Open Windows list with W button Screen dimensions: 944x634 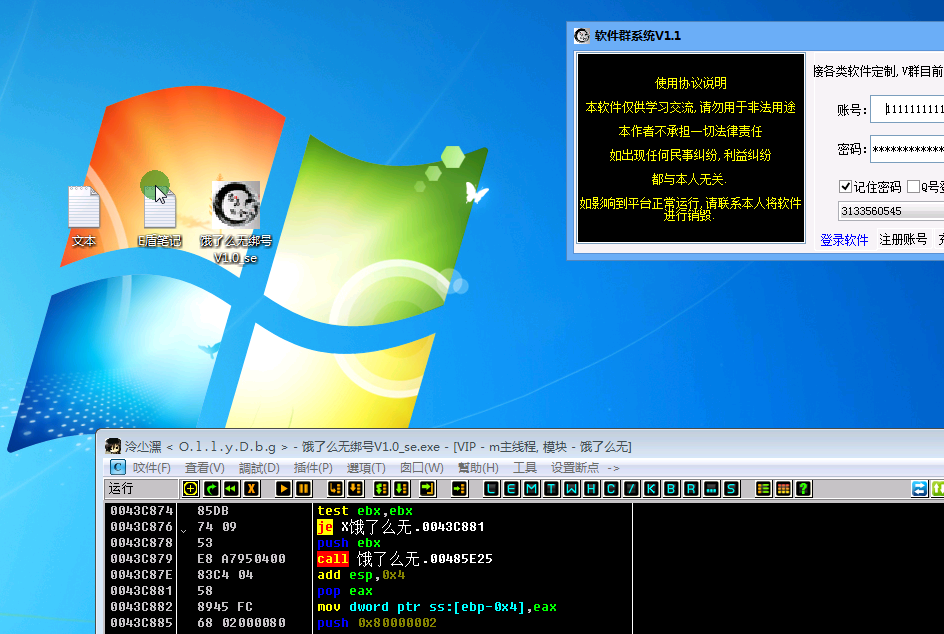coord(571,489)
